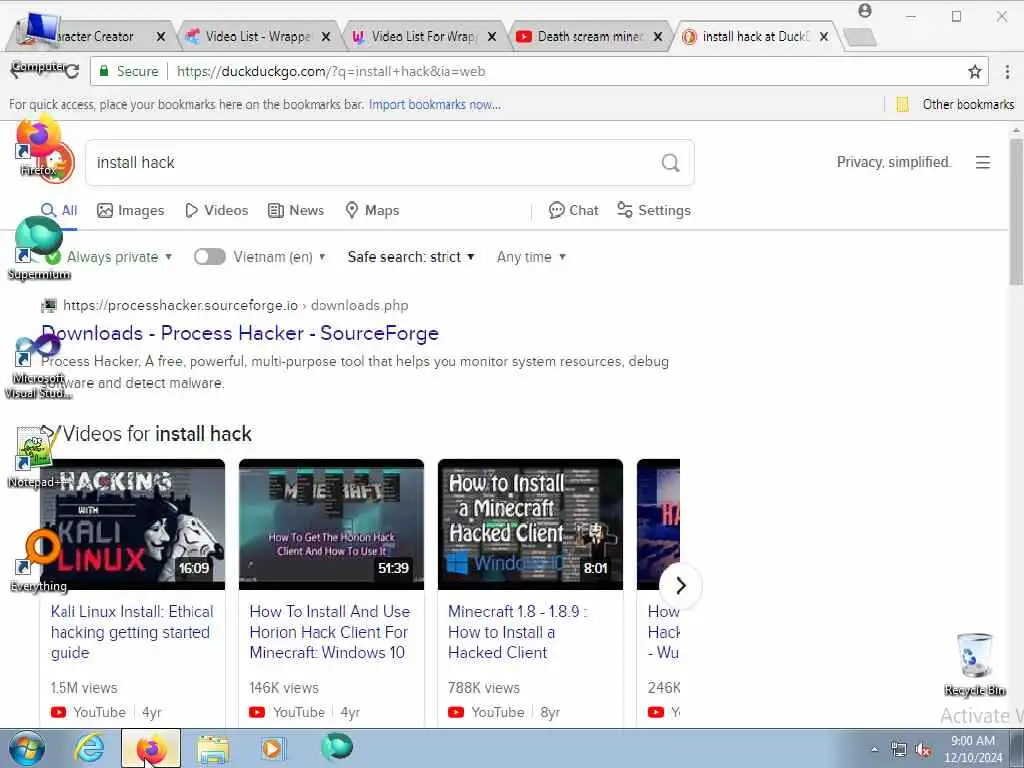Open DuckDuckGo hamburger menu
Viewport: 1024px width, 768px height.
[x=983, y=162]
